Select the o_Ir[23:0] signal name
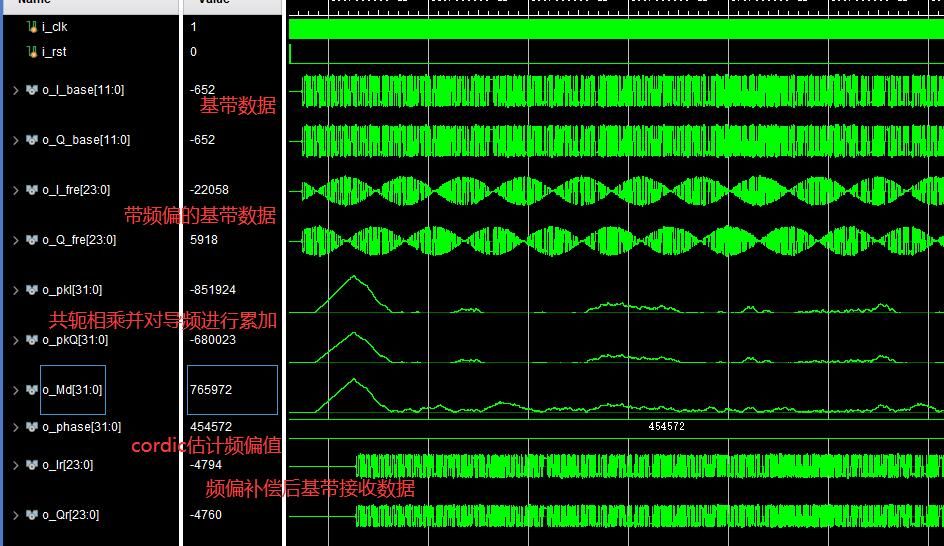 67,465
